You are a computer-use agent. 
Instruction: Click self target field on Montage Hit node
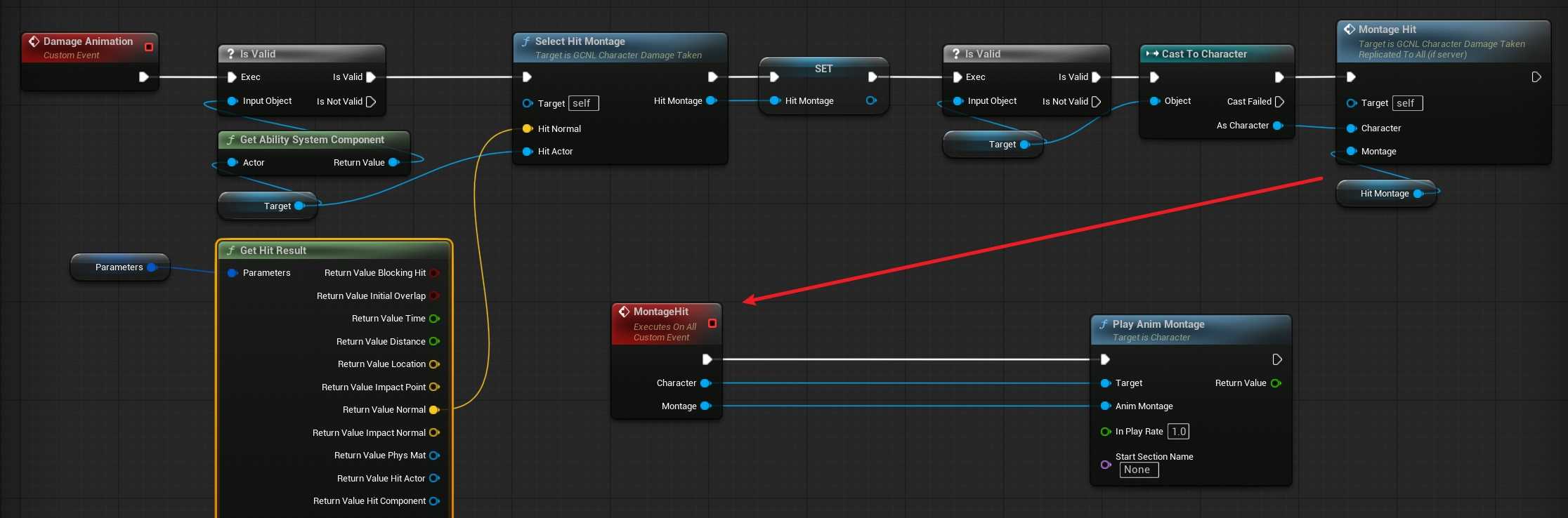click(1406, 103)
